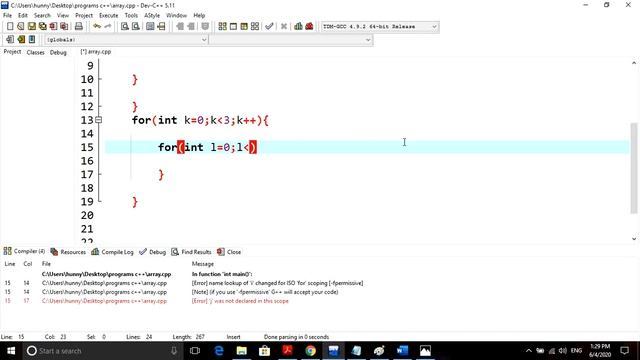The image size is (640, 360).
Task: Click the Close All toolbar icon
Action: pos(64,26)
